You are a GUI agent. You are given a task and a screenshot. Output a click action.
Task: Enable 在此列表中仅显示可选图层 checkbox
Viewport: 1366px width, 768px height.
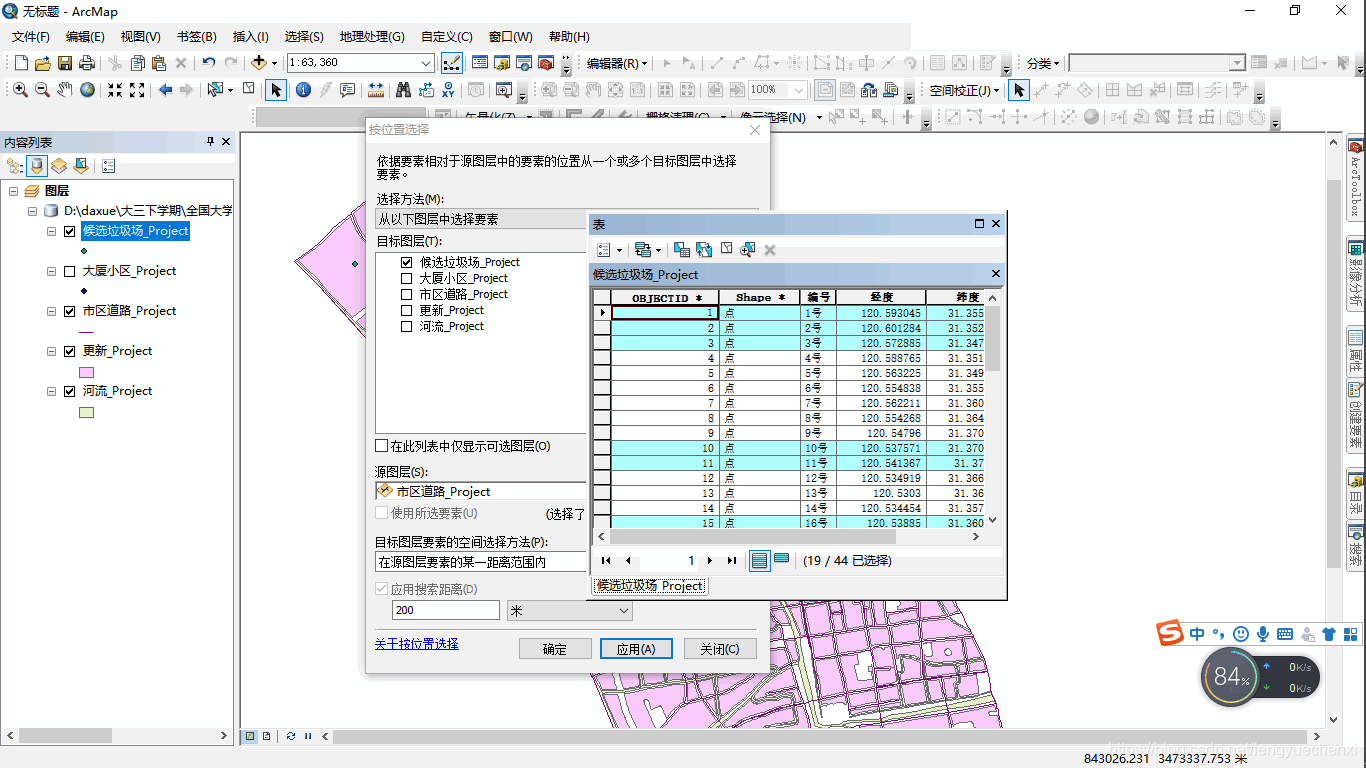[x=381, y=446]
